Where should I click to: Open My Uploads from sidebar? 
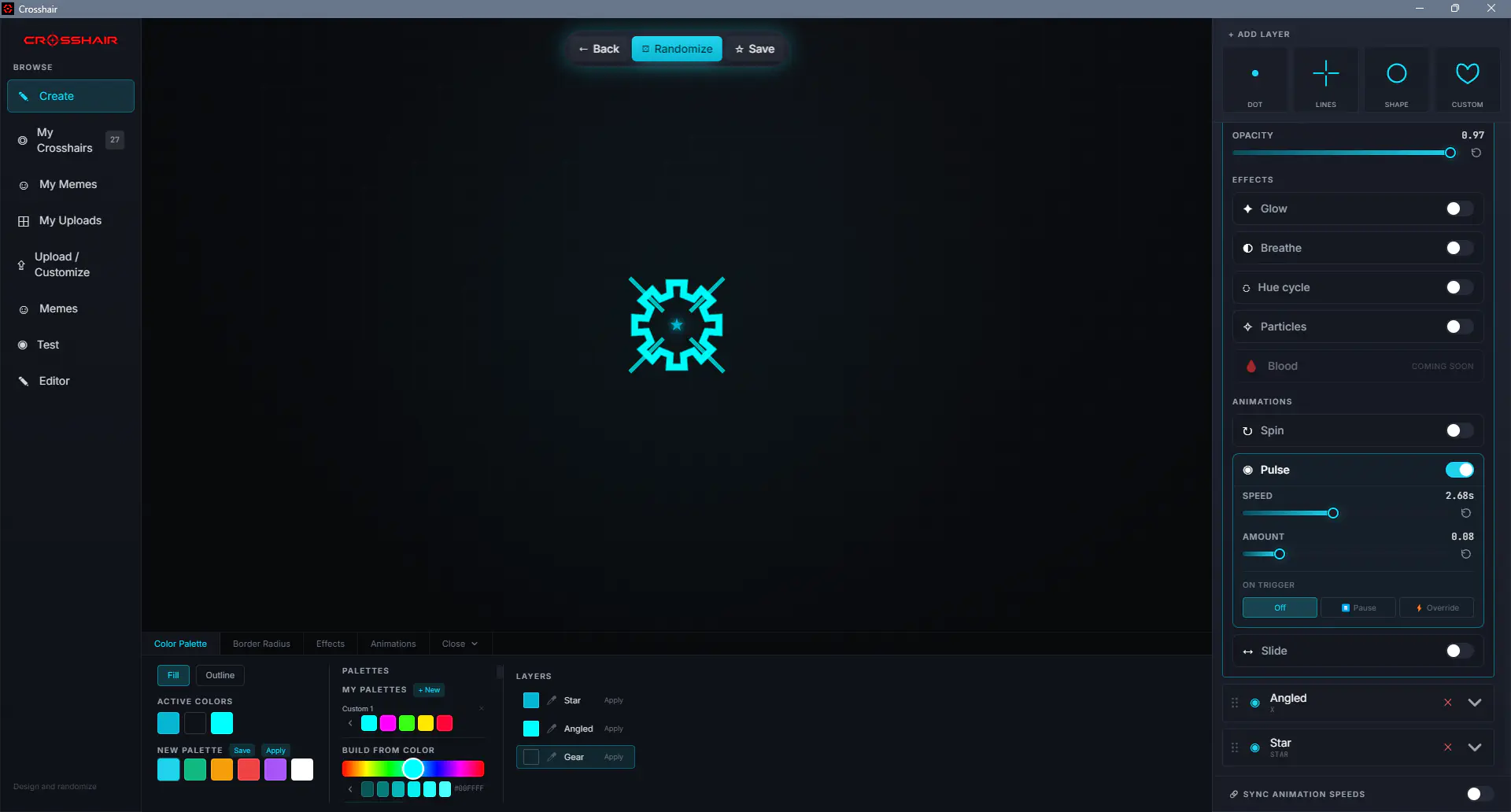(x=71, y=220)
